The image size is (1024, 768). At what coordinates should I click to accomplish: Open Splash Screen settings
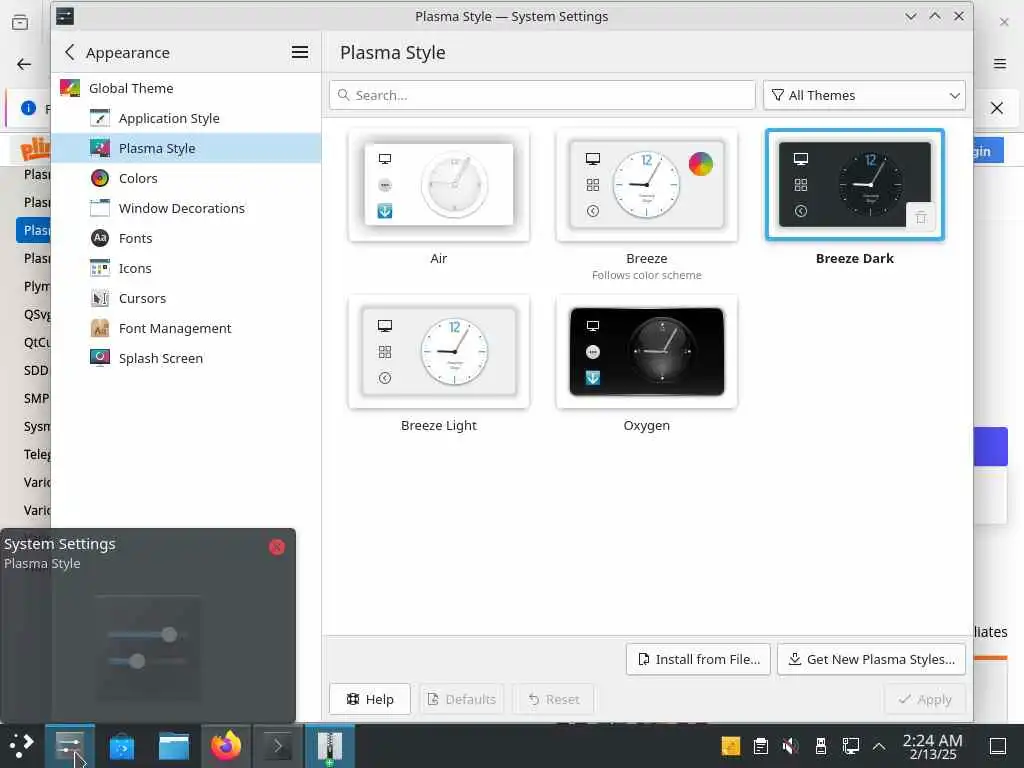tap(185, 359)
